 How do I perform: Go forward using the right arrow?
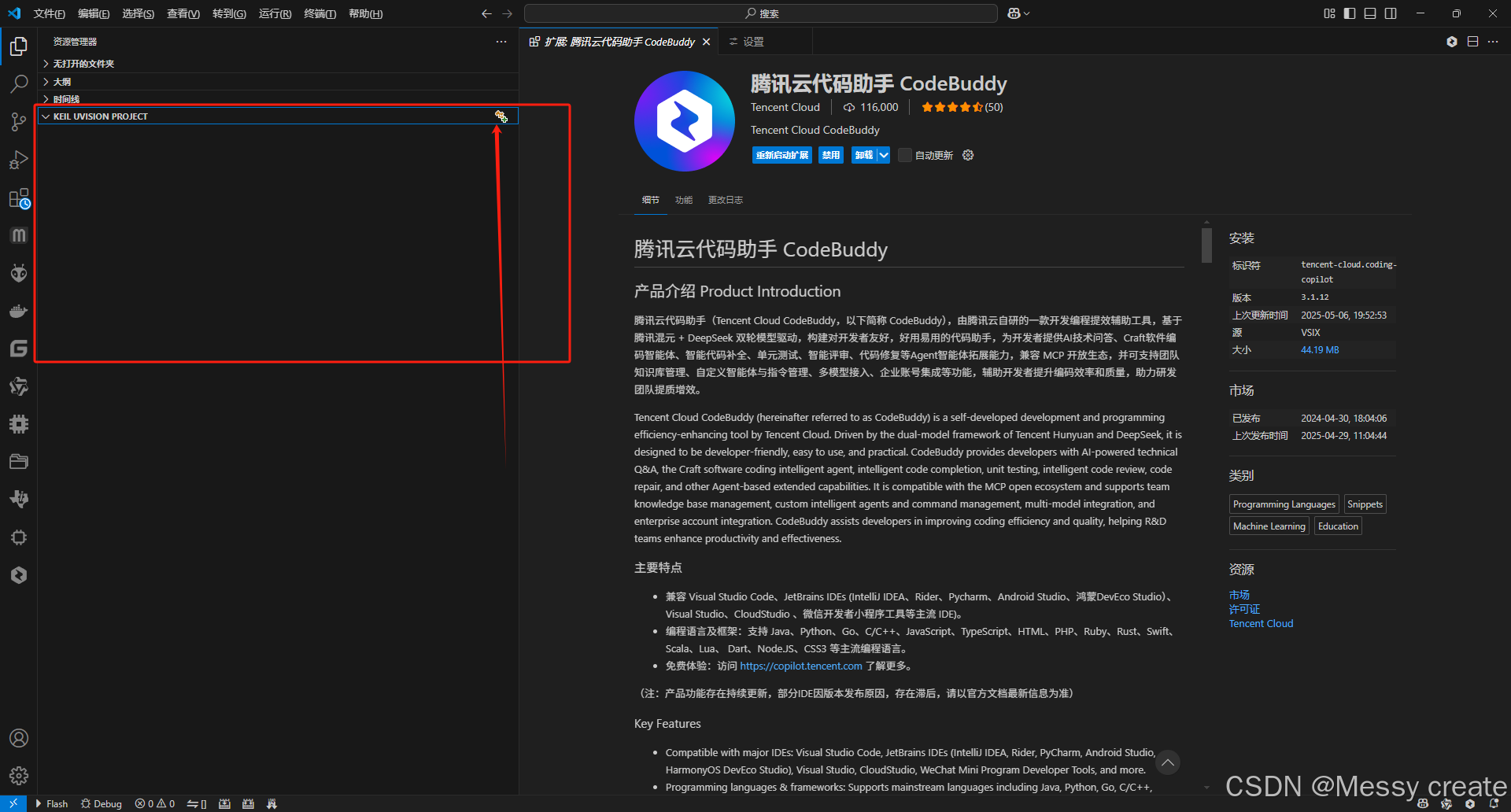507,13
